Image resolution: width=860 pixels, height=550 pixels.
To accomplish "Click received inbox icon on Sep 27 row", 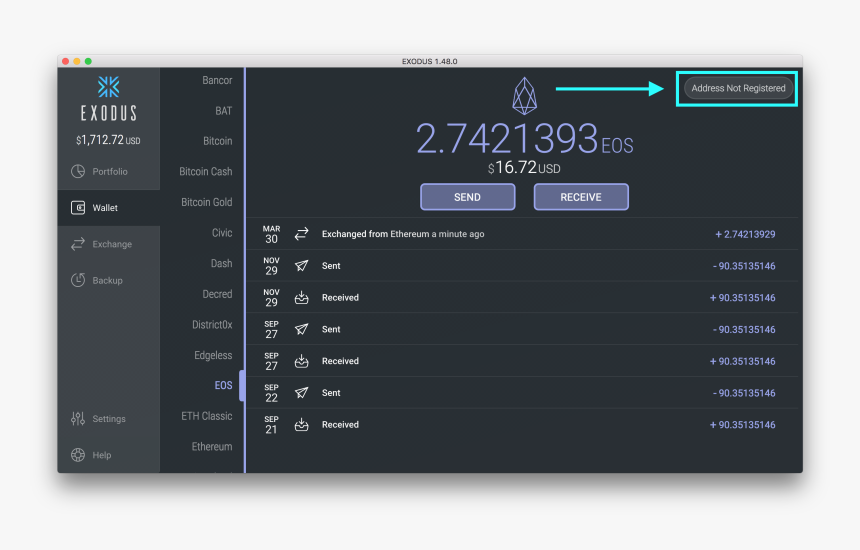I will [x=301, y=361].
